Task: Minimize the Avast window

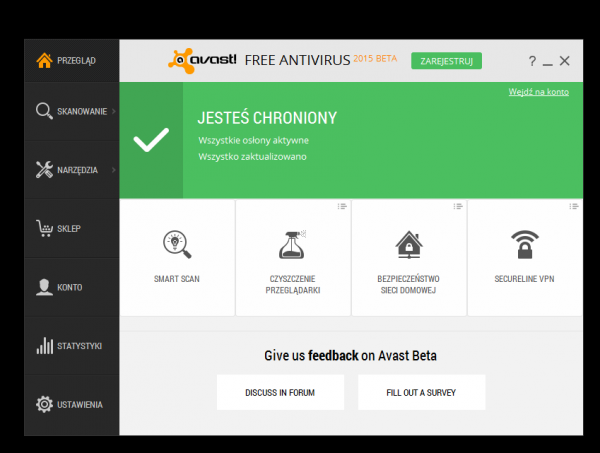Action: 548,64
